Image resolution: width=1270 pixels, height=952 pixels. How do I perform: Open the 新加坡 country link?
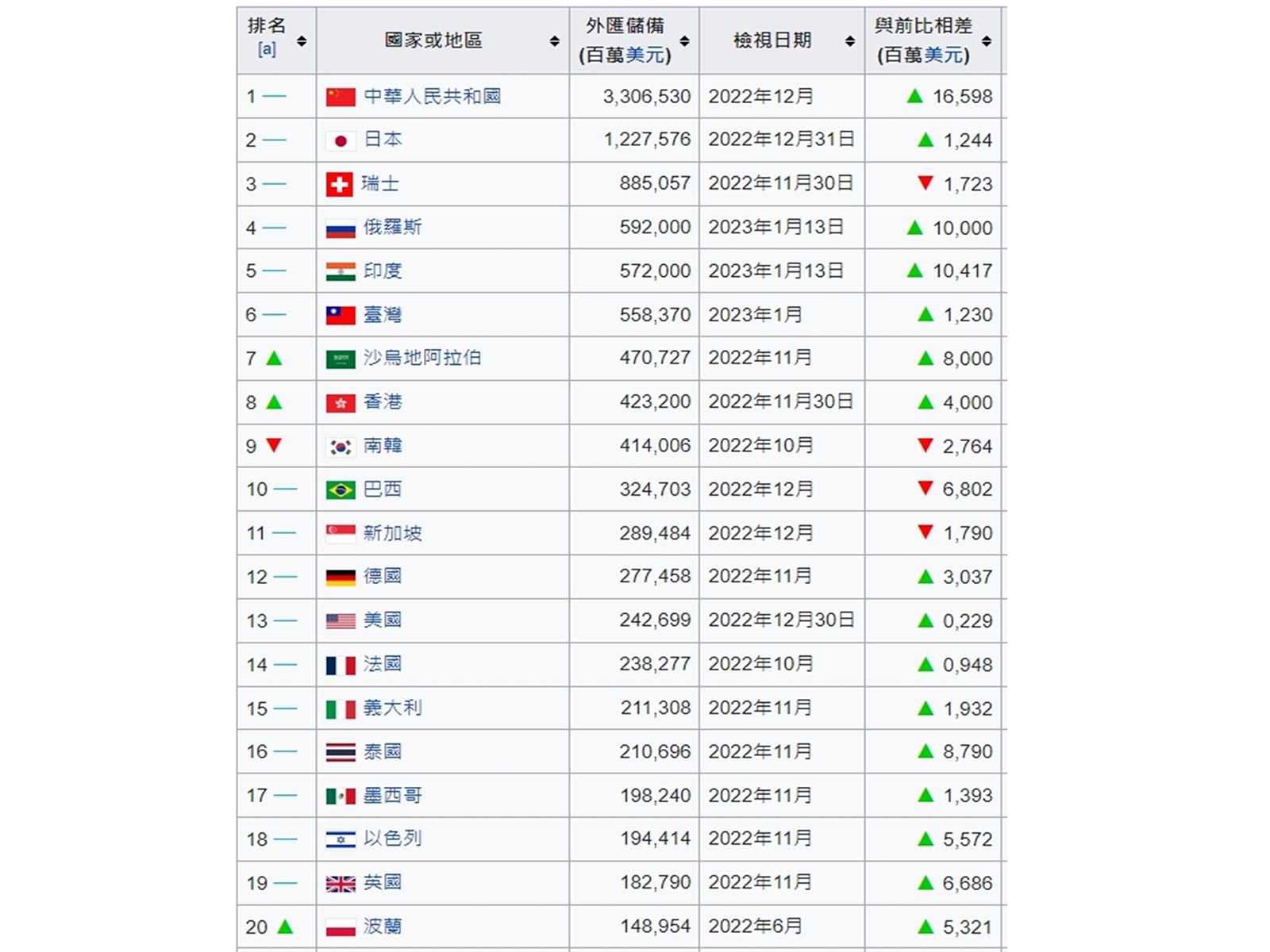pos(392,533)
